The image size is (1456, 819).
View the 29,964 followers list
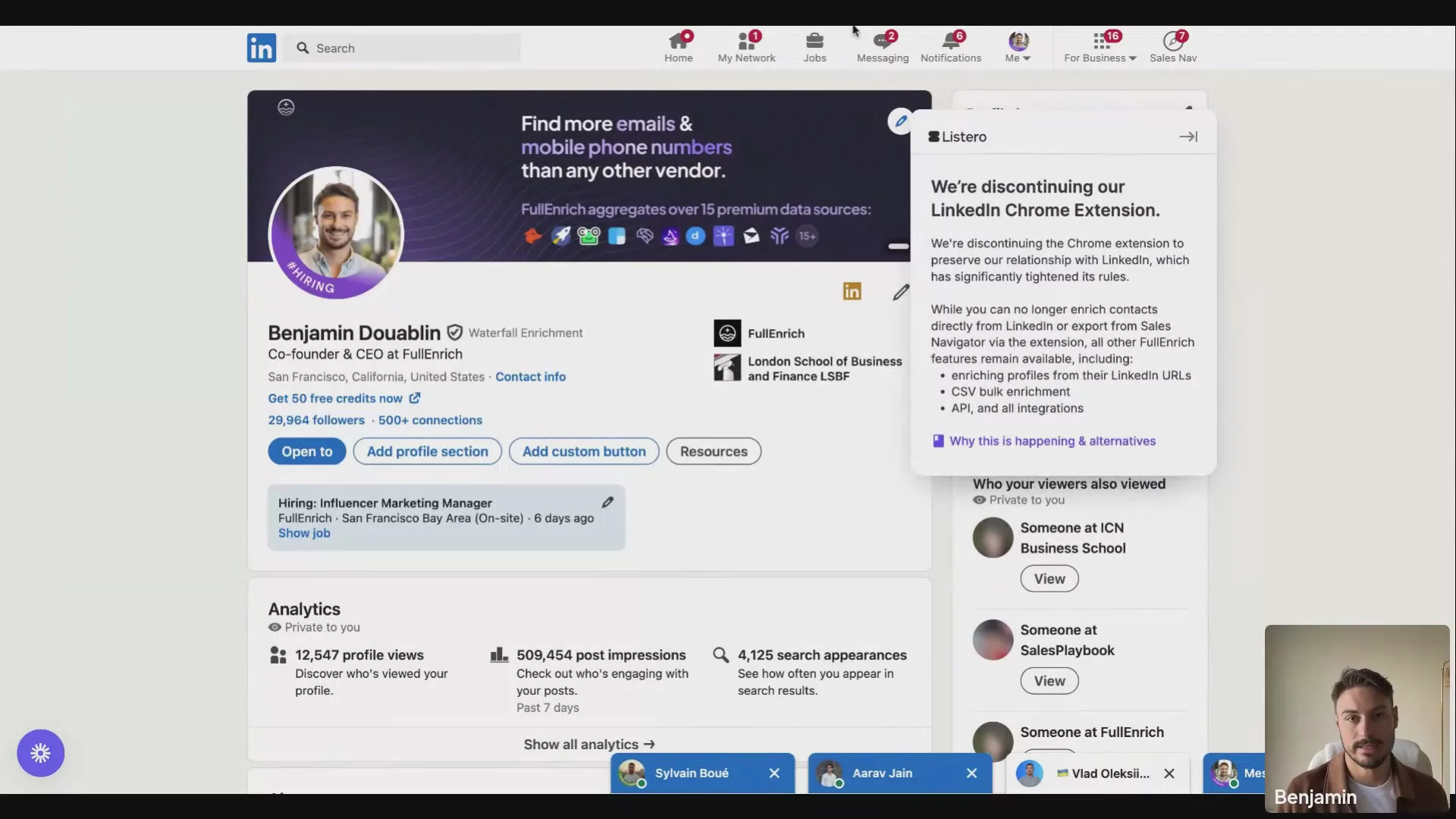tap(316, 420)
